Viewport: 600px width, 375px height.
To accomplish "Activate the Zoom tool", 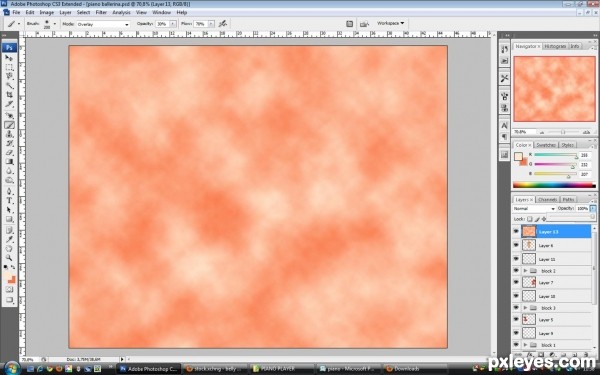I will point(9,258).
